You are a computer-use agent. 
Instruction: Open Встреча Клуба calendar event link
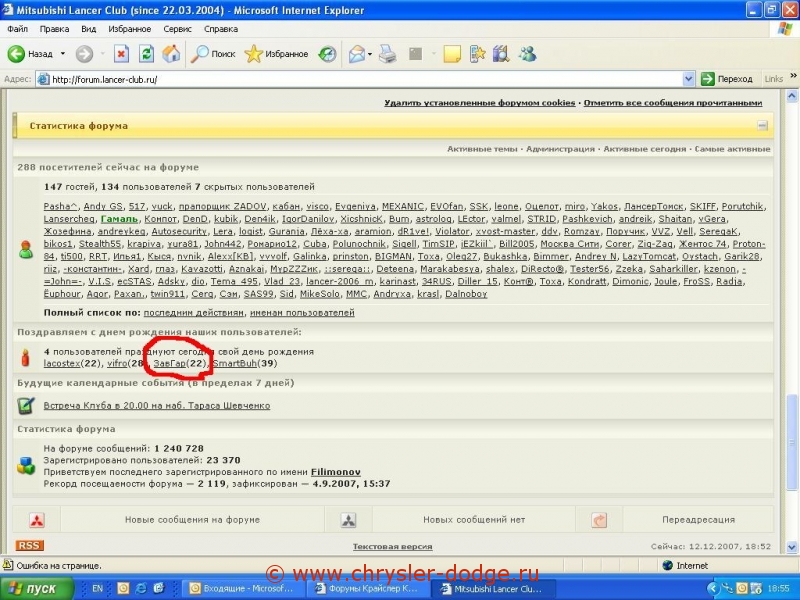pyautogui.click(x=157, y=406)
